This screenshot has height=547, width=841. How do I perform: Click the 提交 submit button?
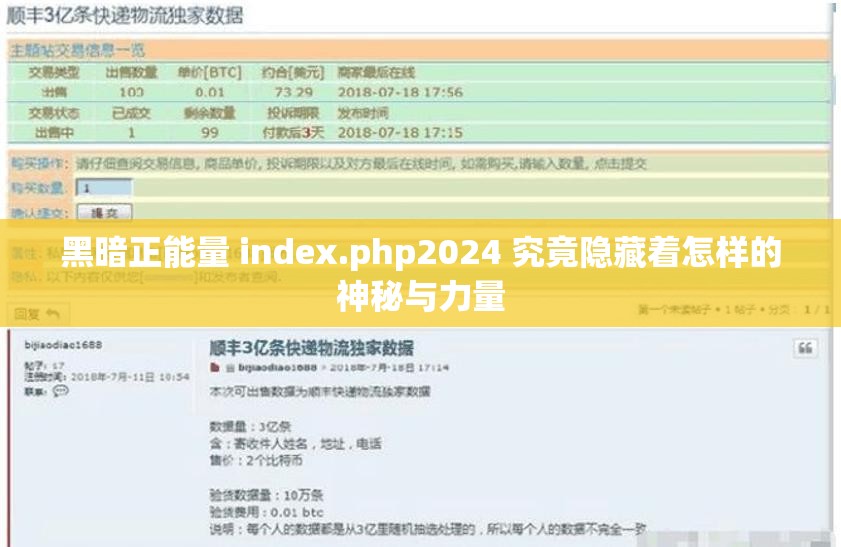tap(104, 213)
